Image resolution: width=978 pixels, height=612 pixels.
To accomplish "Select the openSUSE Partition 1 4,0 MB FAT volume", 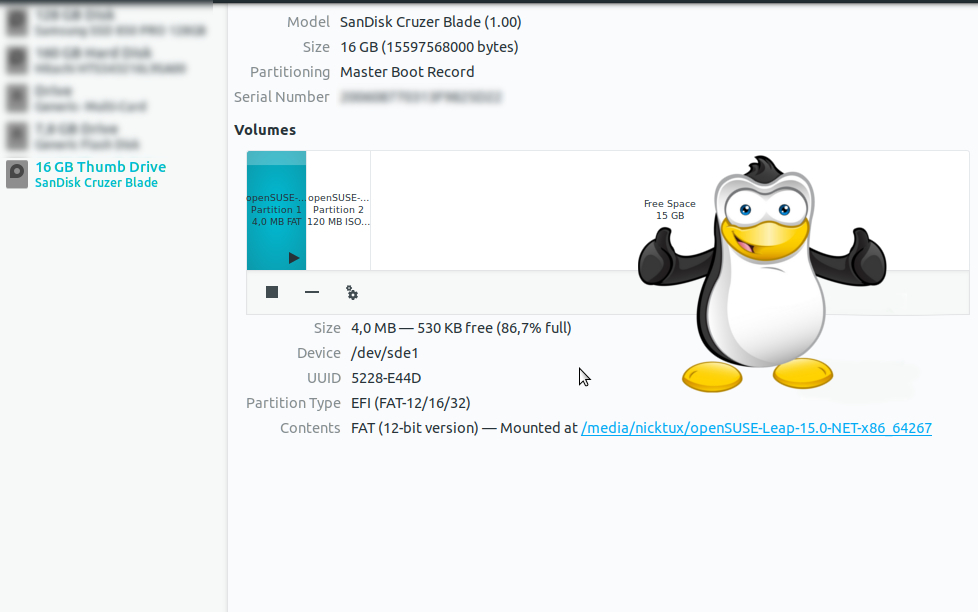I will click(x=276, y=209).
